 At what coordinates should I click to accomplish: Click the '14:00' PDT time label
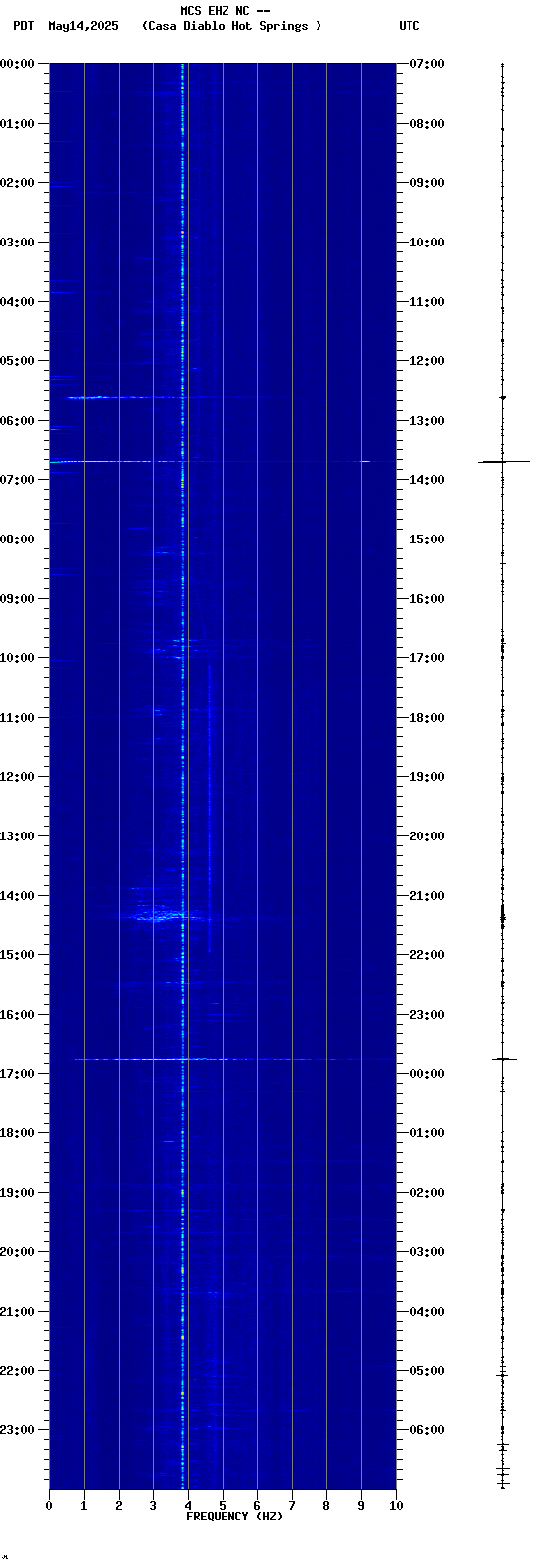click(18, 896)
